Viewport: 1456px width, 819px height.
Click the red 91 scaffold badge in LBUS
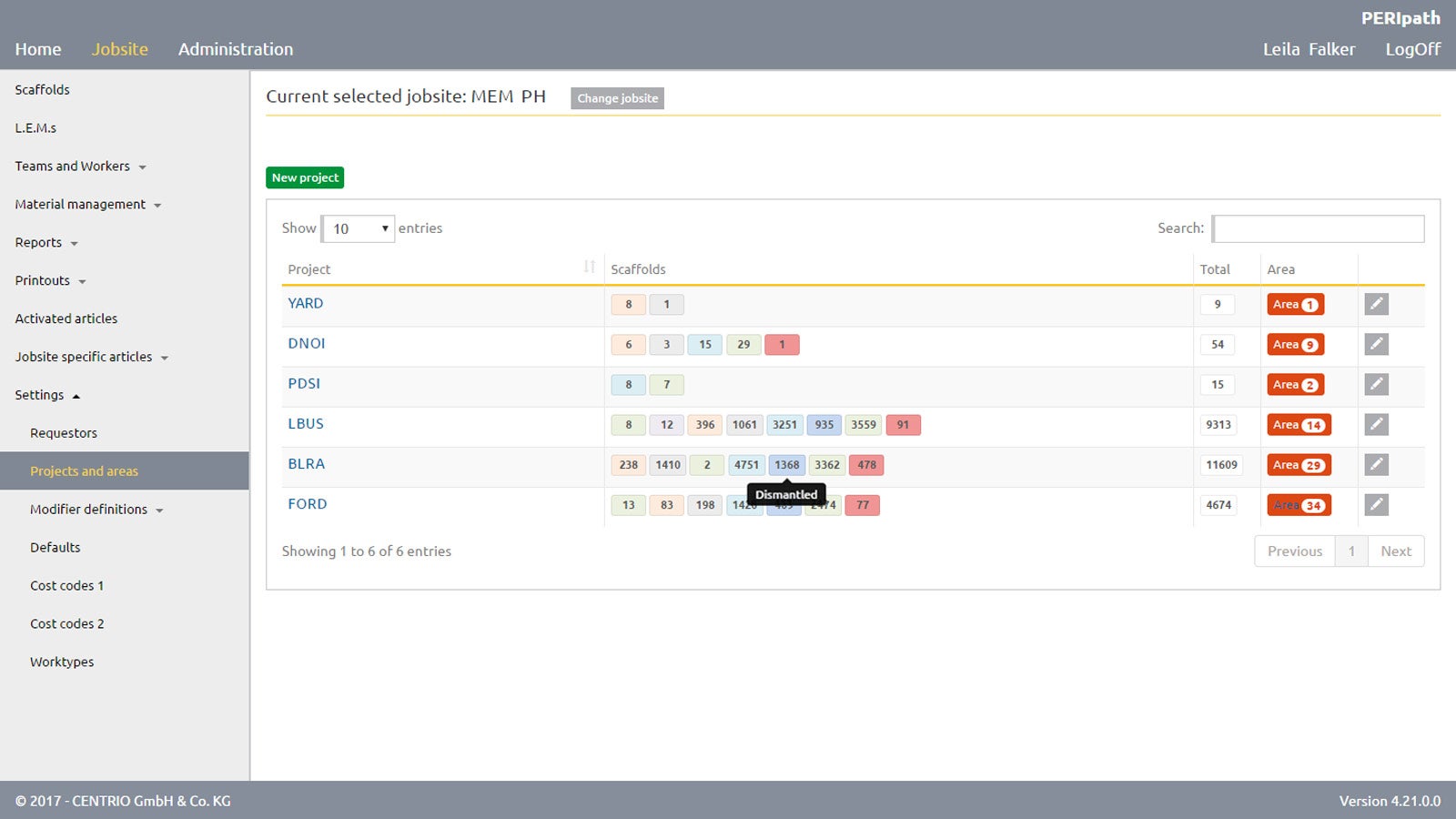tap(903, 425)
